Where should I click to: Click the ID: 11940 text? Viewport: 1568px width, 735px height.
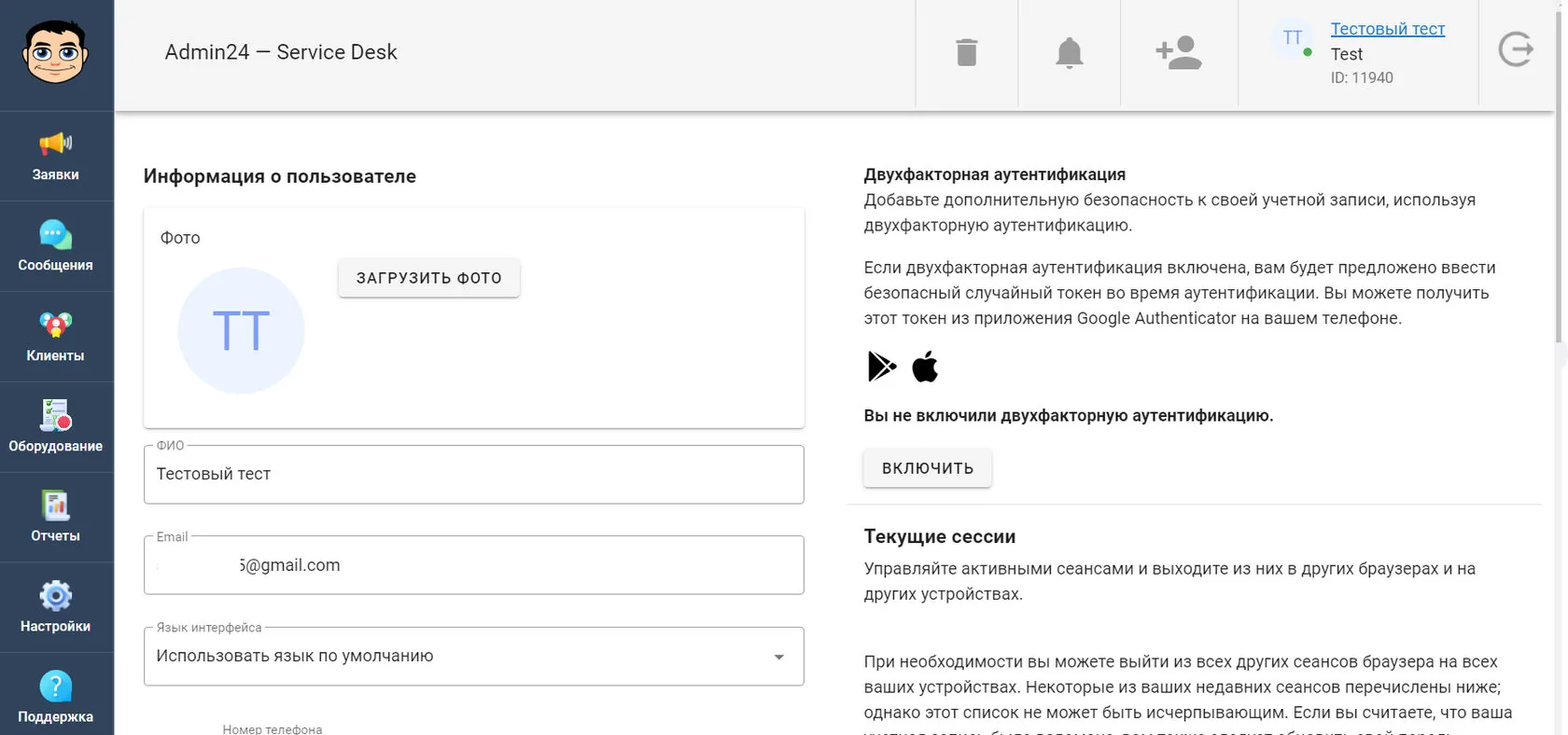tap(1362, 77)
